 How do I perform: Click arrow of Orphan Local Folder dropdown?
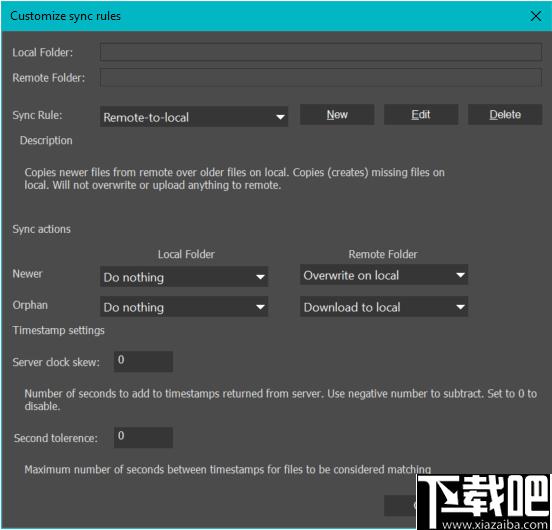(260, 307)
